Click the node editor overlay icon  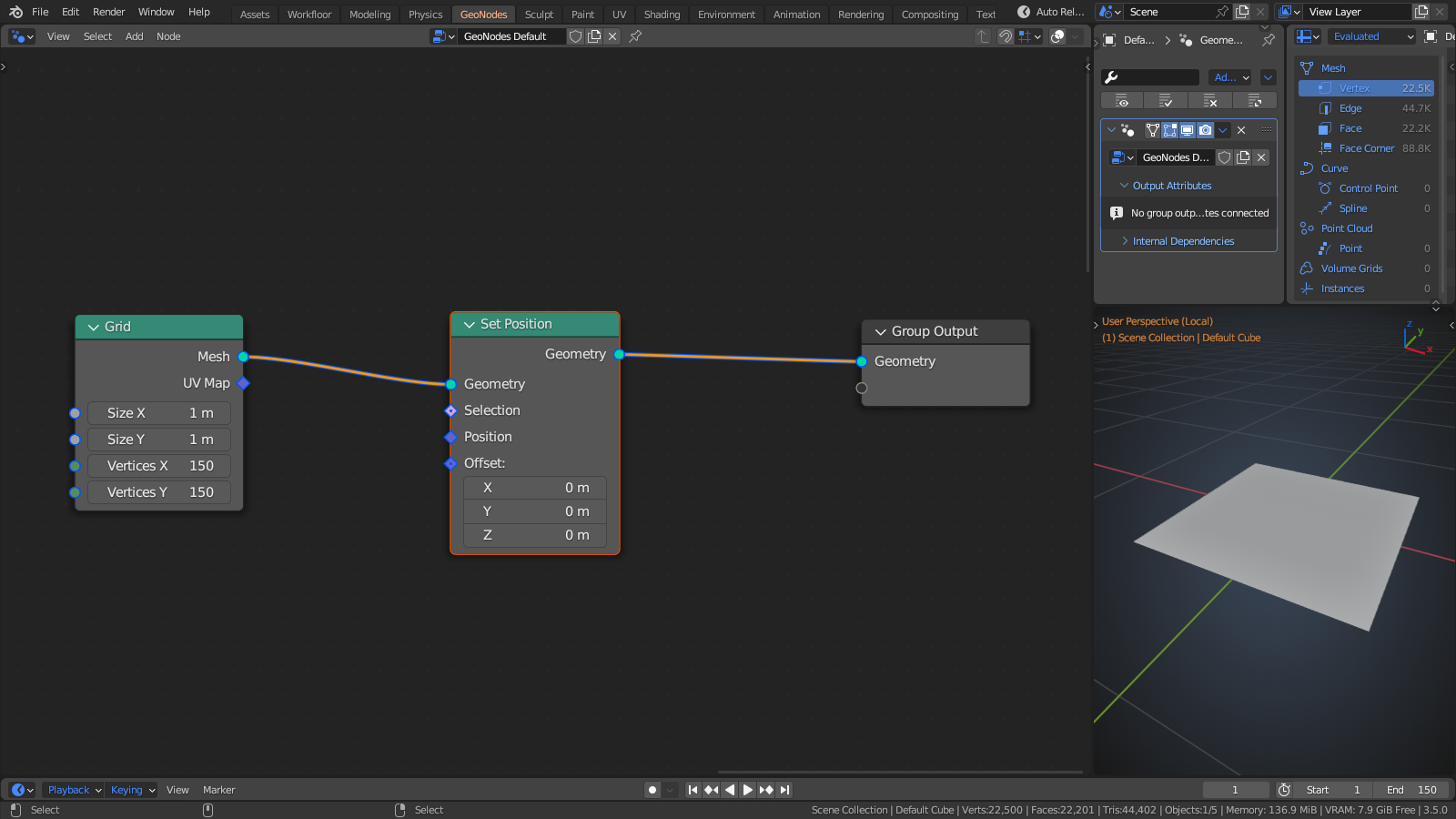pos(1057,36)
